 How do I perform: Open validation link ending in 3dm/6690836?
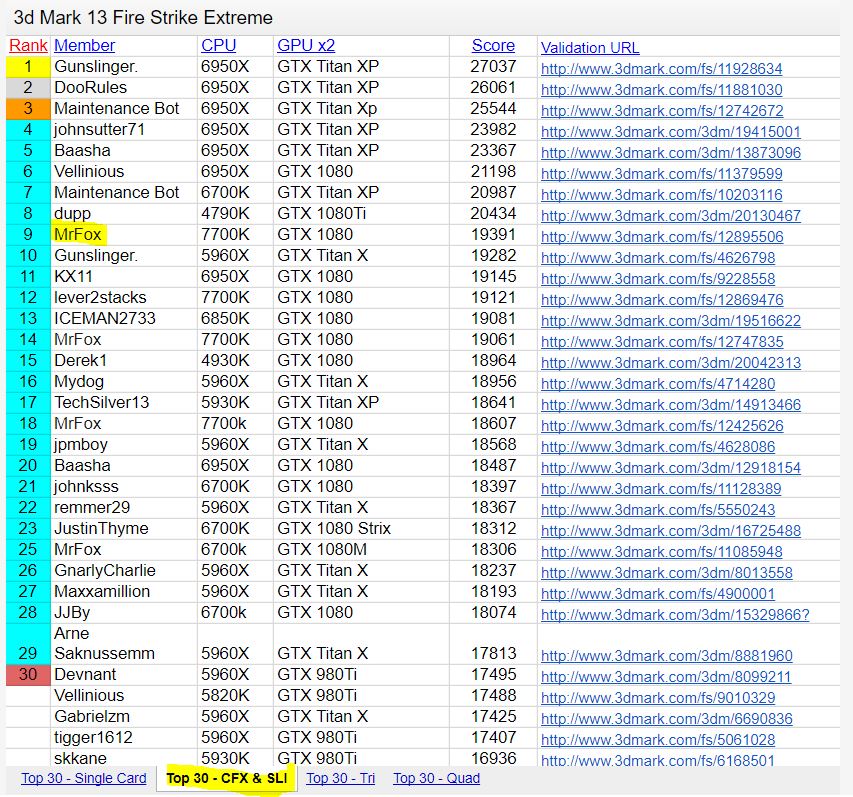coord(666,719)
